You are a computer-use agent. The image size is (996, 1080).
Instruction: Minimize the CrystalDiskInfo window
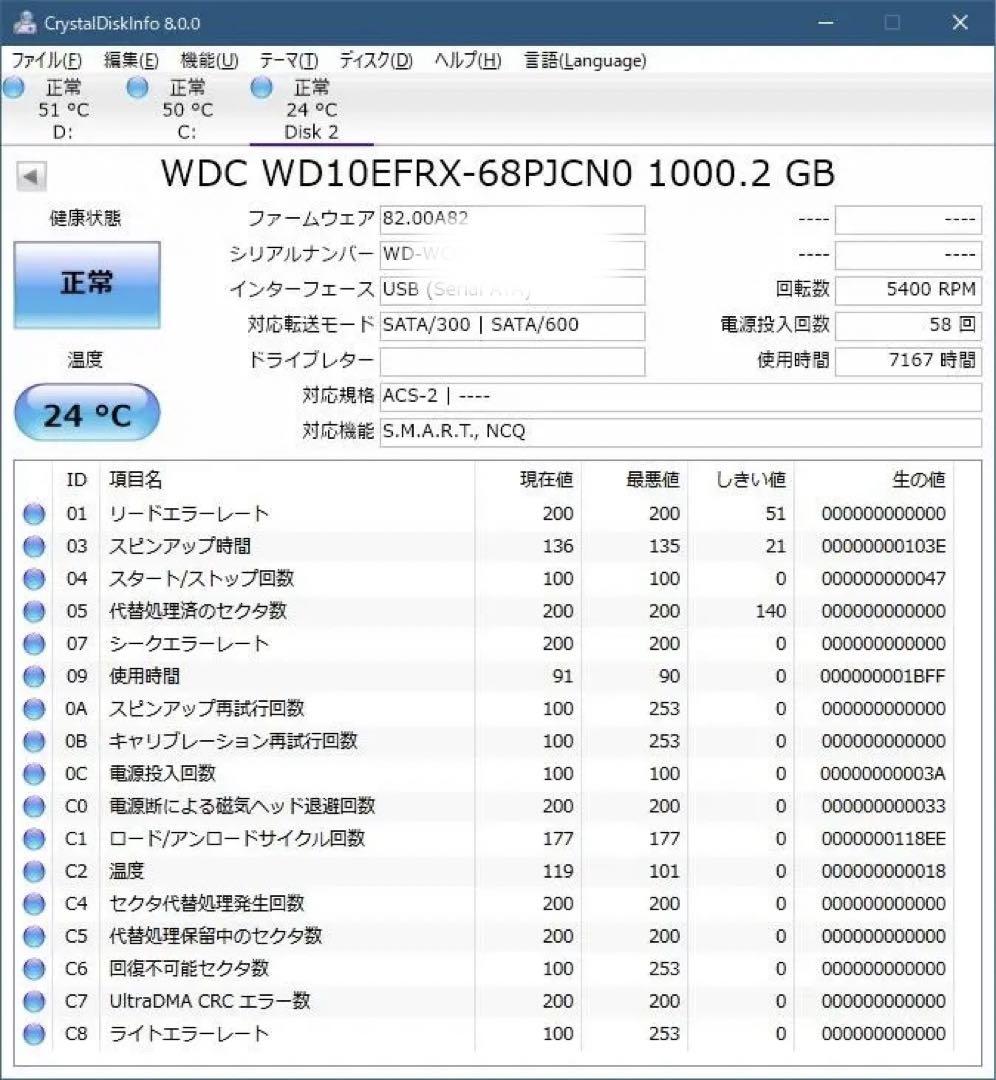pyautogui.click(x=826, y=23)
